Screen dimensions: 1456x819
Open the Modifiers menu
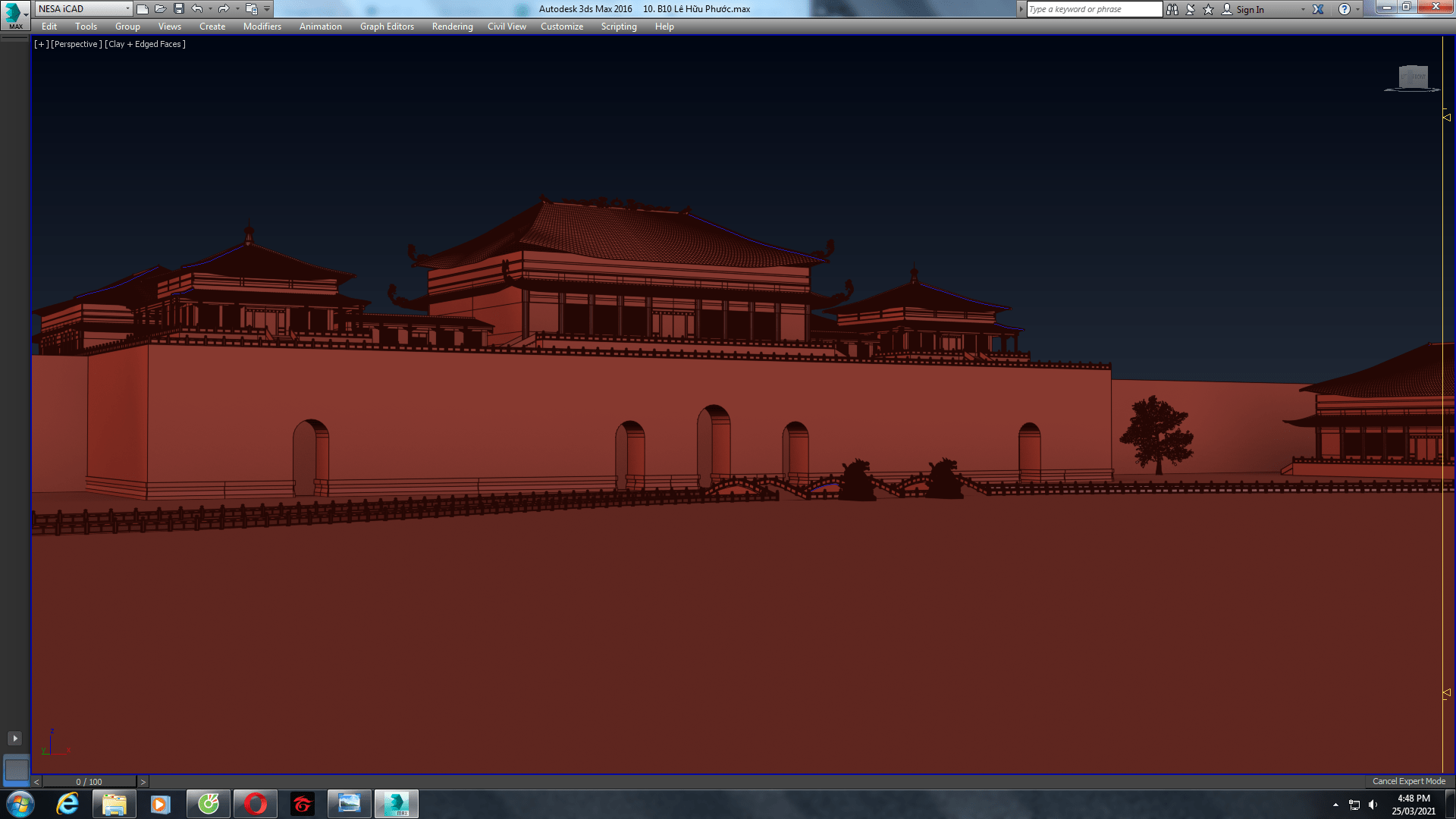(262, 27)
